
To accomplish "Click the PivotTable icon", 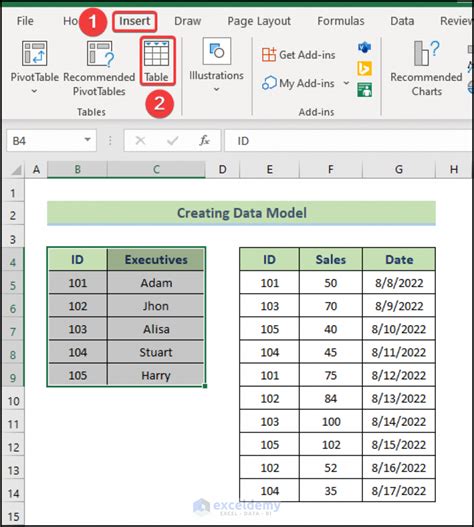I will [x=34, y=53].
